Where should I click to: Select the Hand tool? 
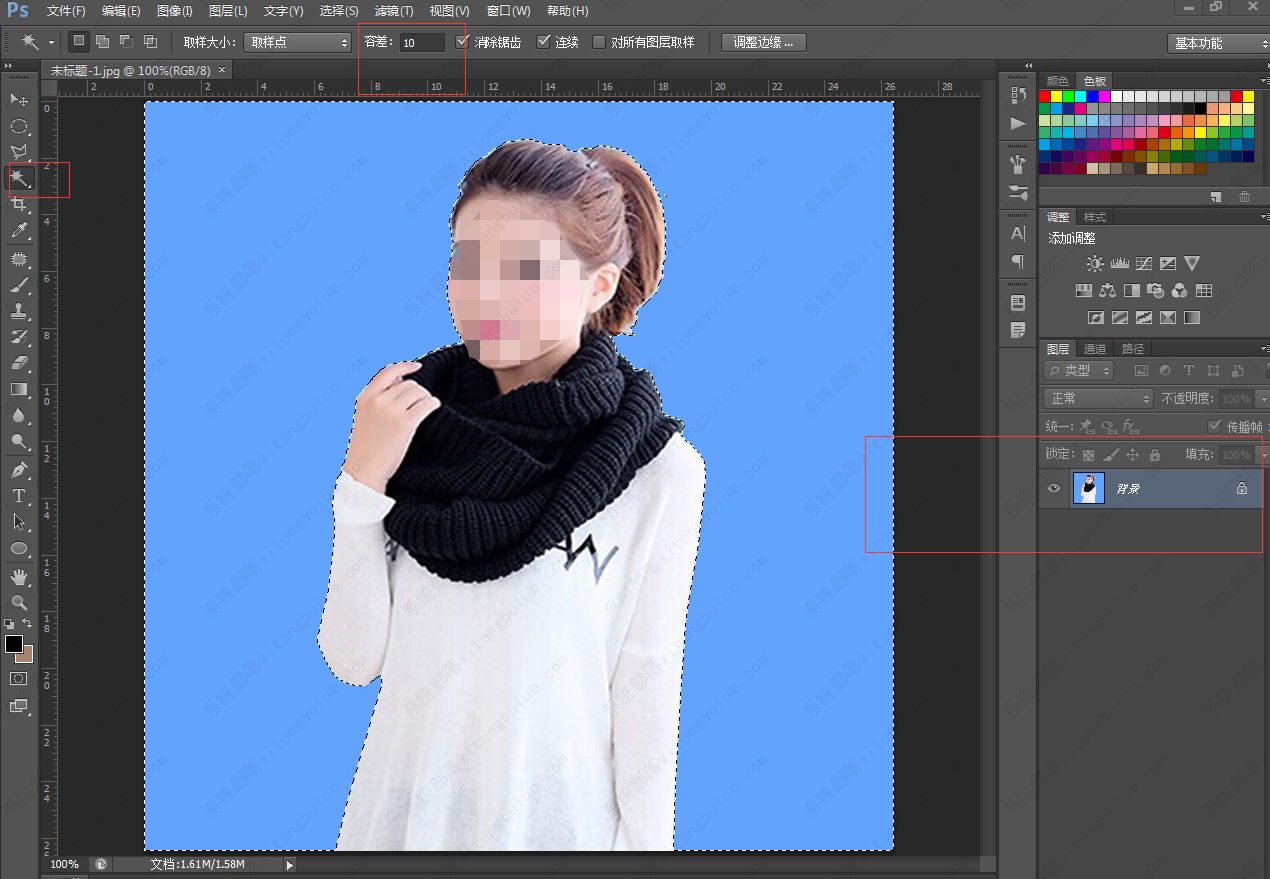[x=19, y=576]
